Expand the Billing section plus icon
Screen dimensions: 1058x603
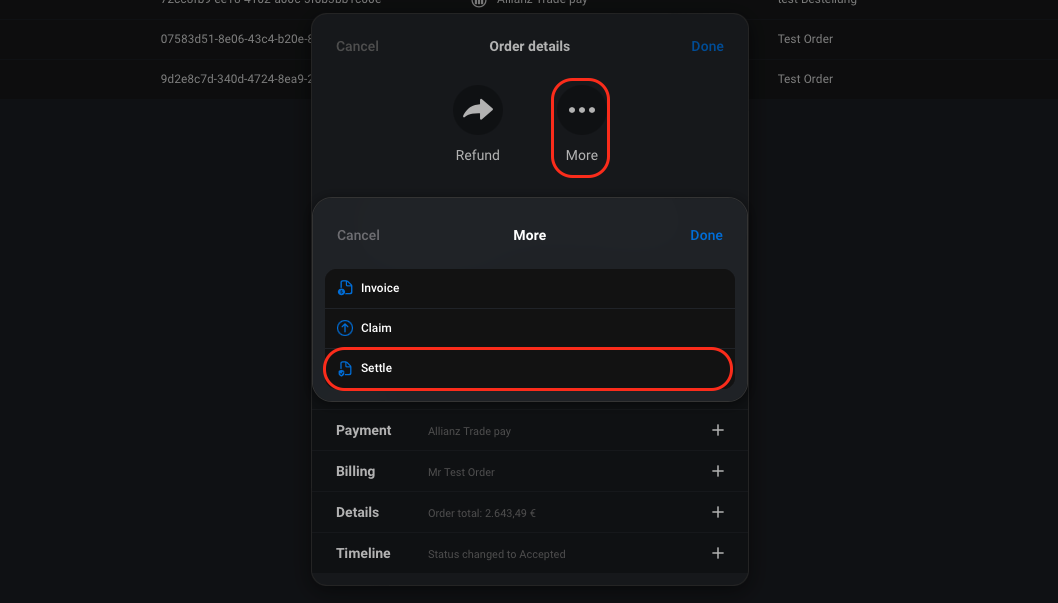click(718, 471)
